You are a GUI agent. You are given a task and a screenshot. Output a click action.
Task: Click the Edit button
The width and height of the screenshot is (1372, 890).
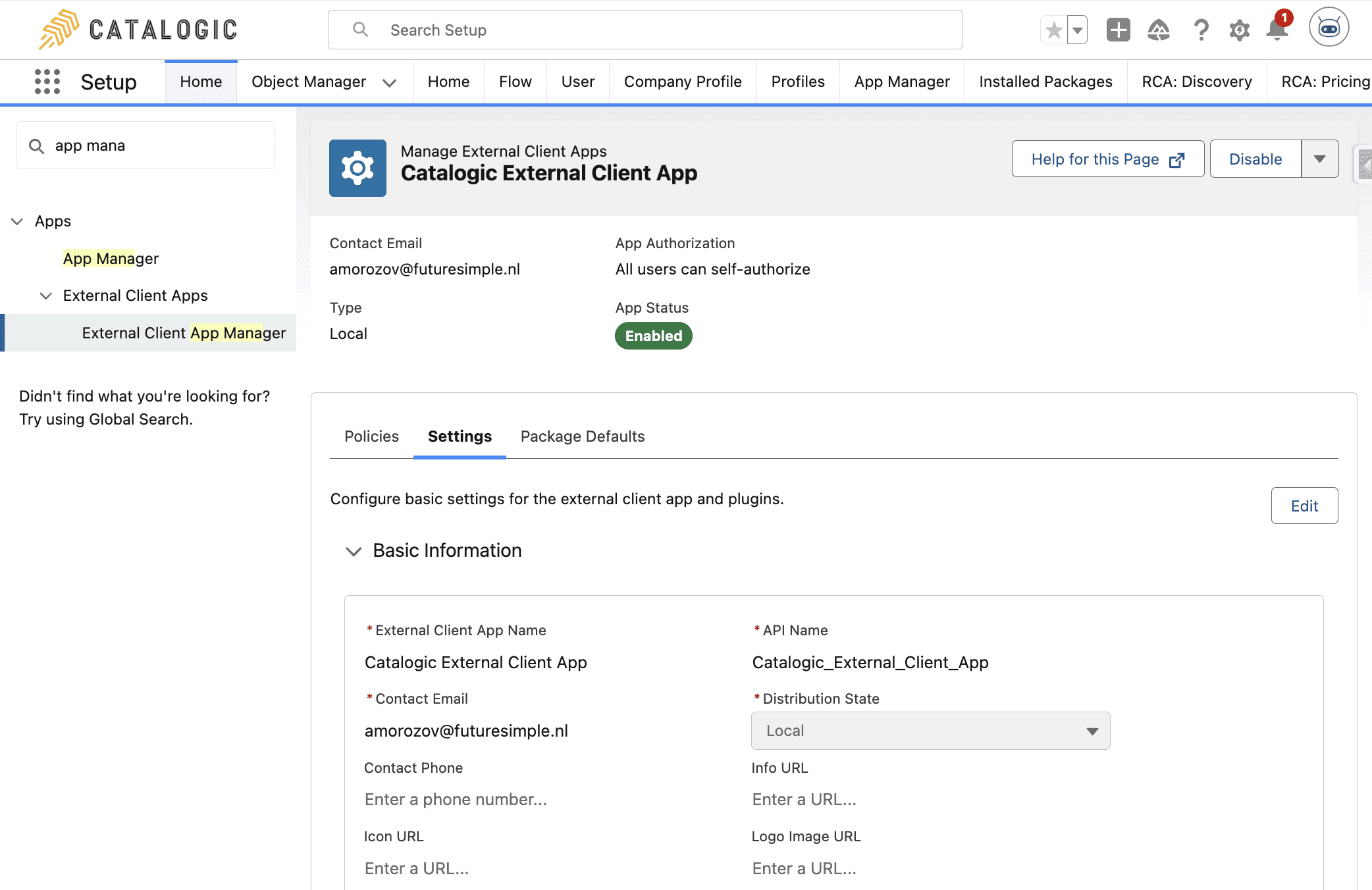1304,506
